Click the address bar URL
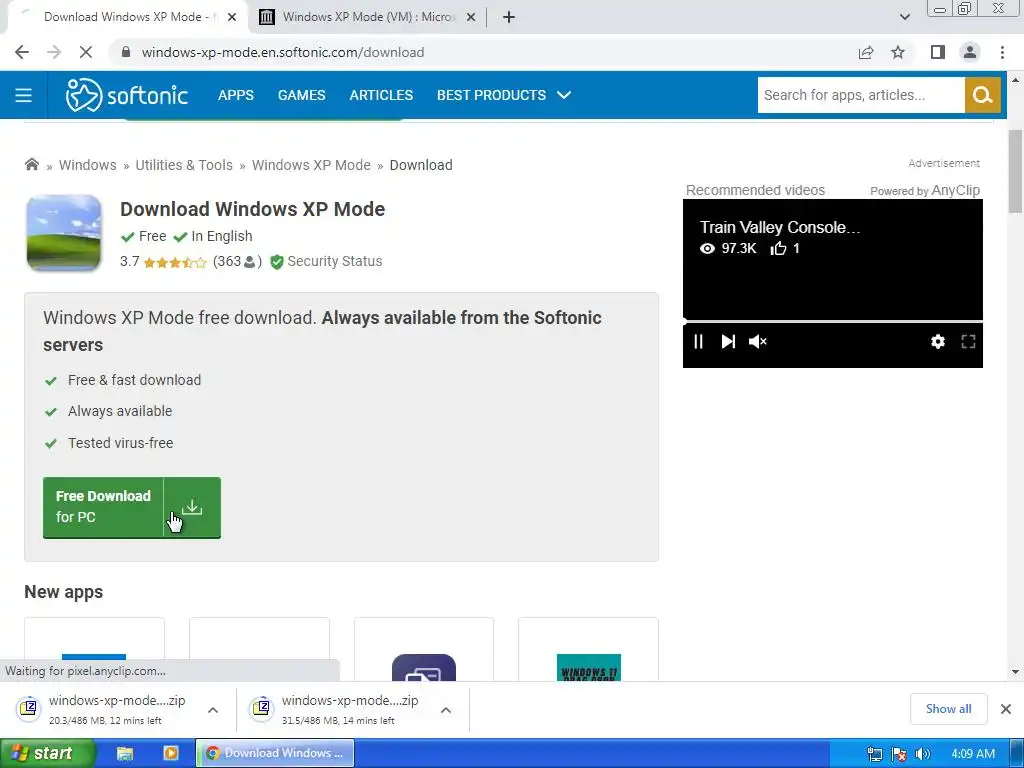 pos(283,52)
